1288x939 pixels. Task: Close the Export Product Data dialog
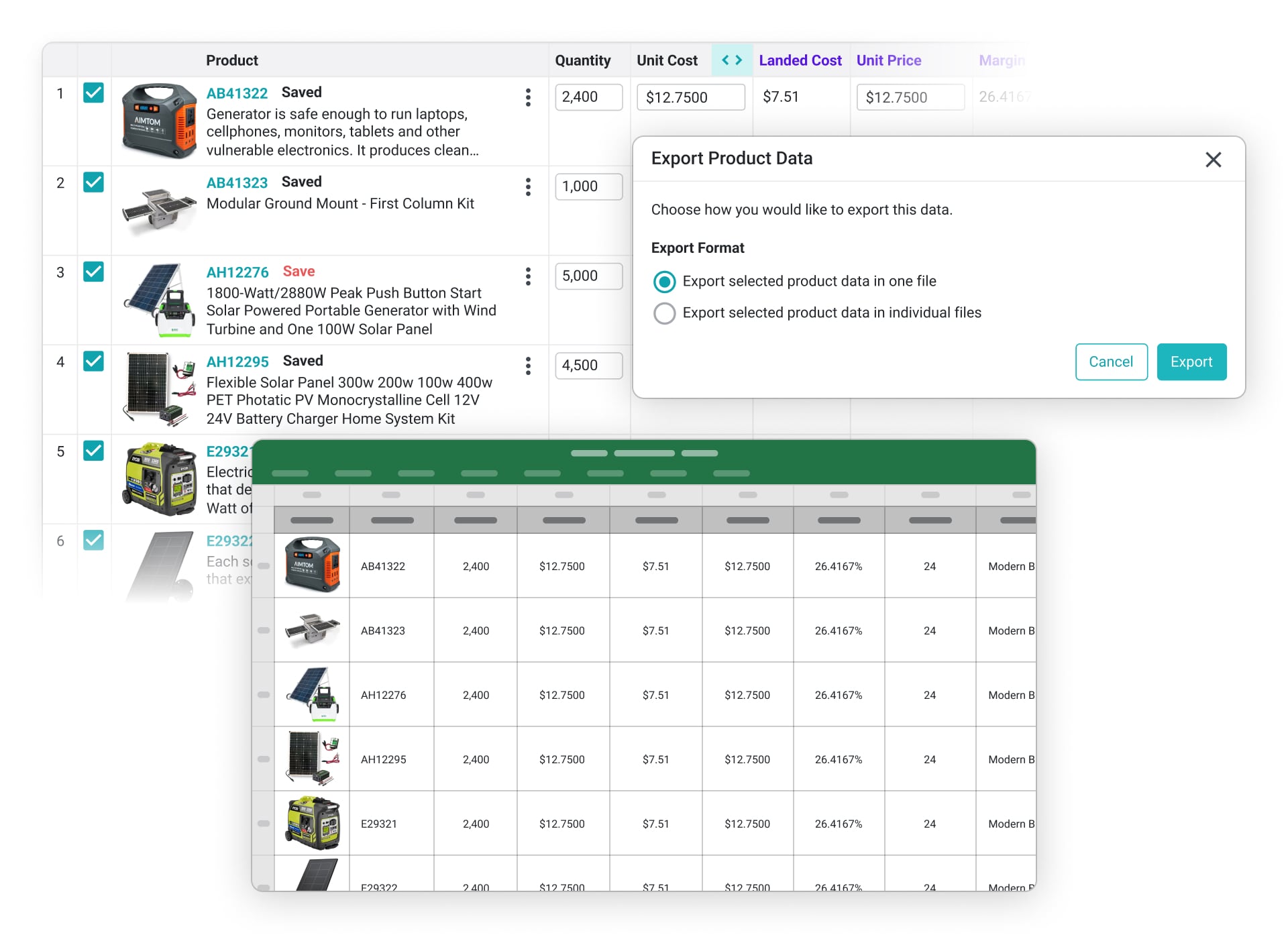point(1213,160)
